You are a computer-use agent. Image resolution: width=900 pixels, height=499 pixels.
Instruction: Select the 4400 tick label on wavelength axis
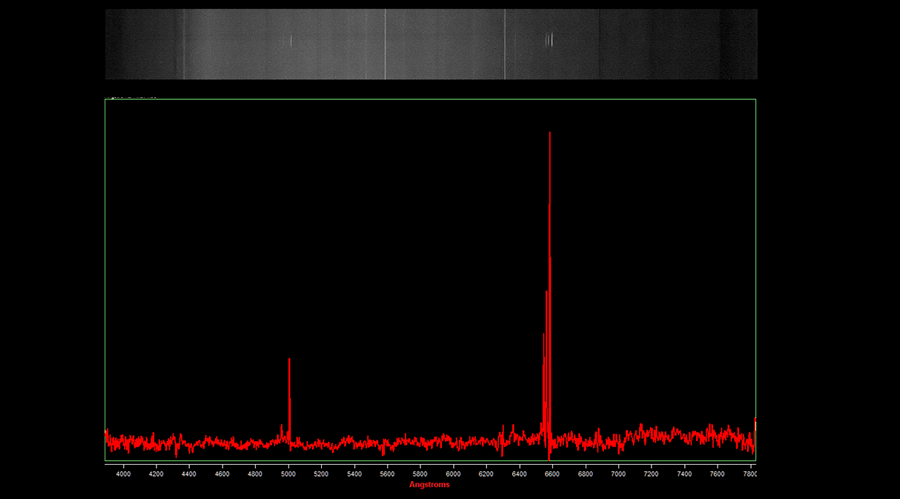(x=189, y=473)
